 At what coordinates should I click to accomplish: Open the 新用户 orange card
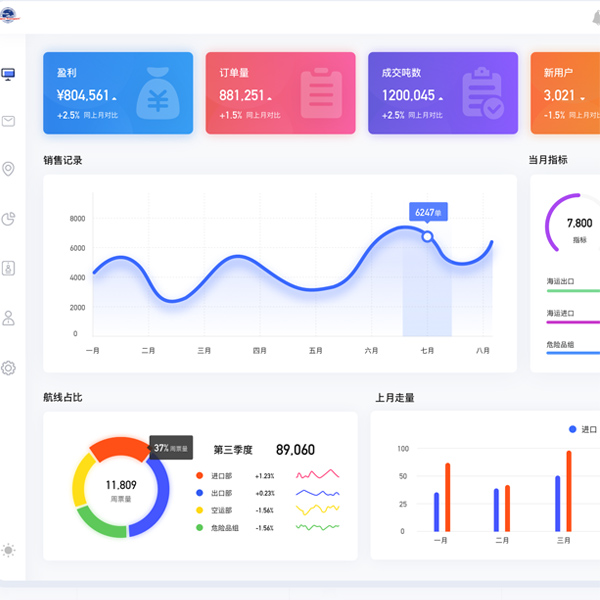(x=565, y=92)
